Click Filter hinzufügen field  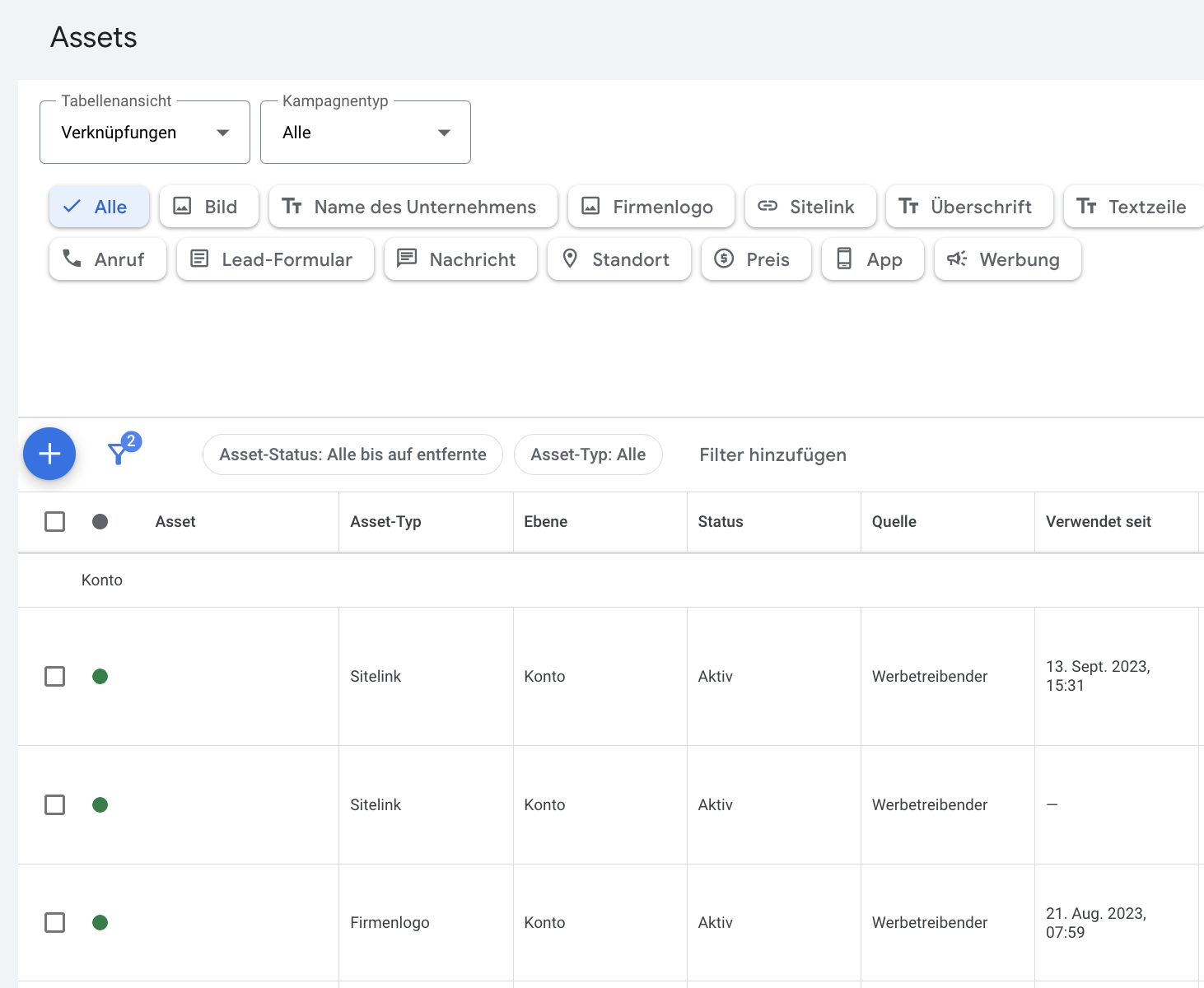(772, 455)
